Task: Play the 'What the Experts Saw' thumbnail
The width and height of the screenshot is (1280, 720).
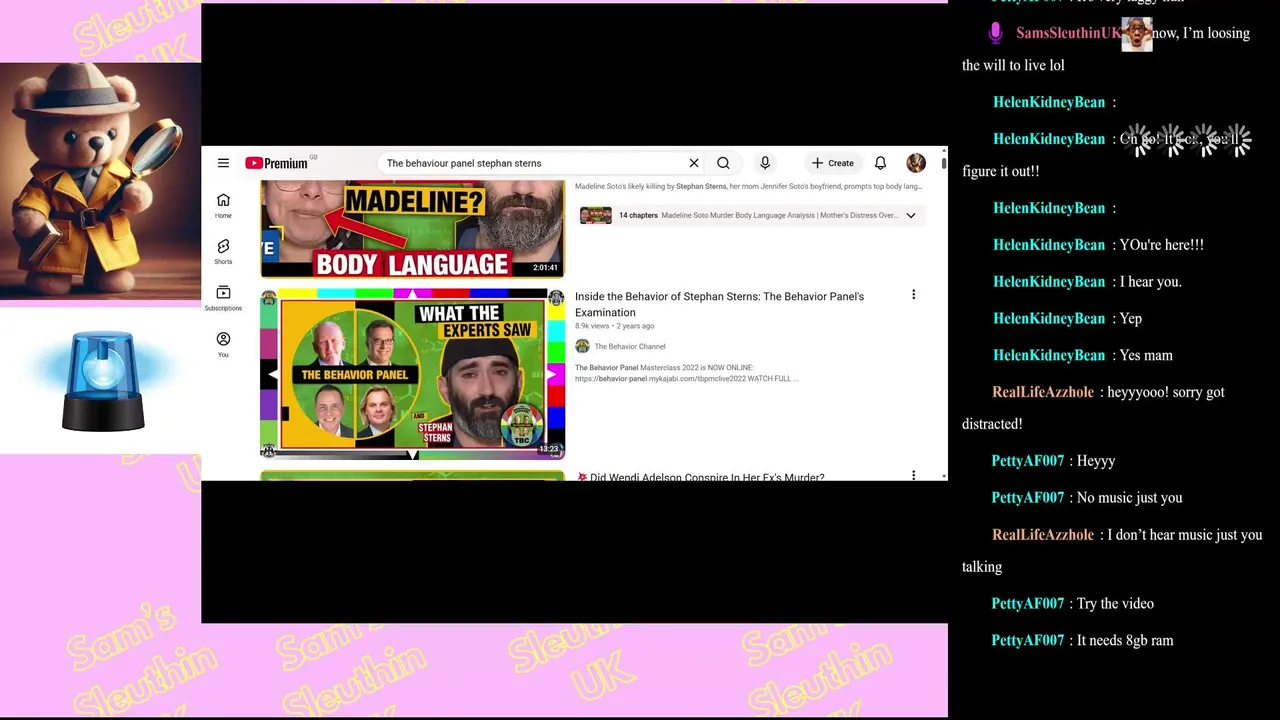Action: click(x=412, y=374)
